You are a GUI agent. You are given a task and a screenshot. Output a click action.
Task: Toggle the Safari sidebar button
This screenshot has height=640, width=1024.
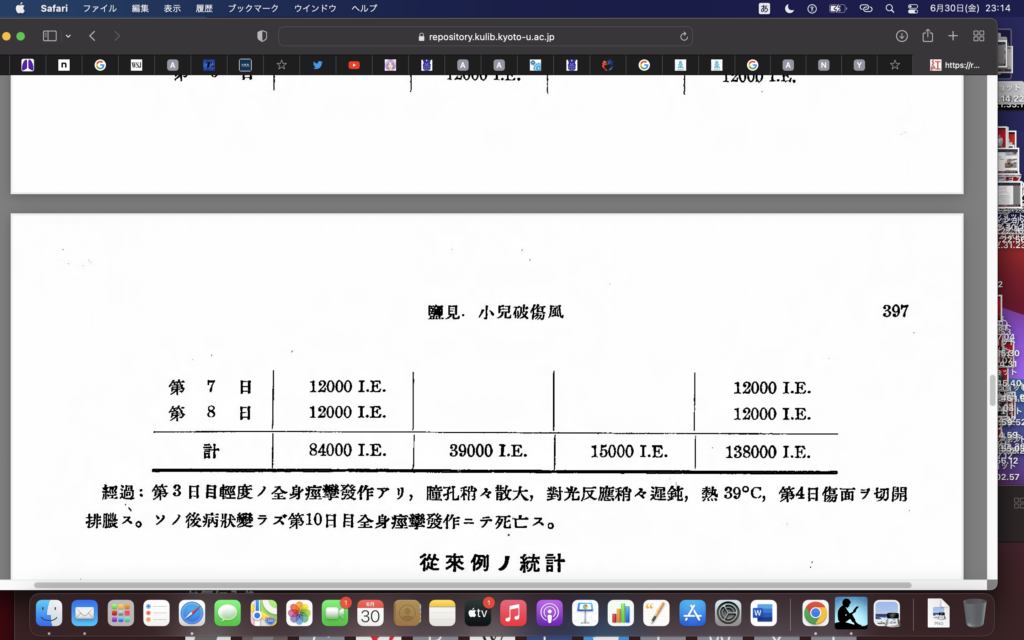tap(49, 36)
